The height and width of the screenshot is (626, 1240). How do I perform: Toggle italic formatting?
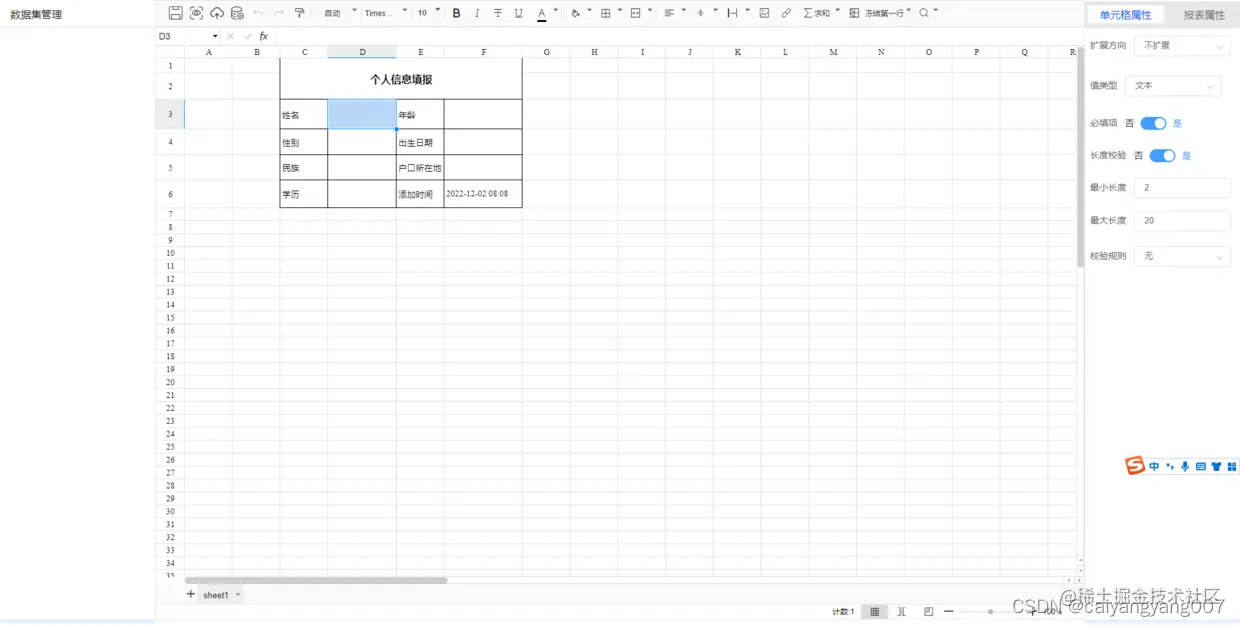point(477,13)
